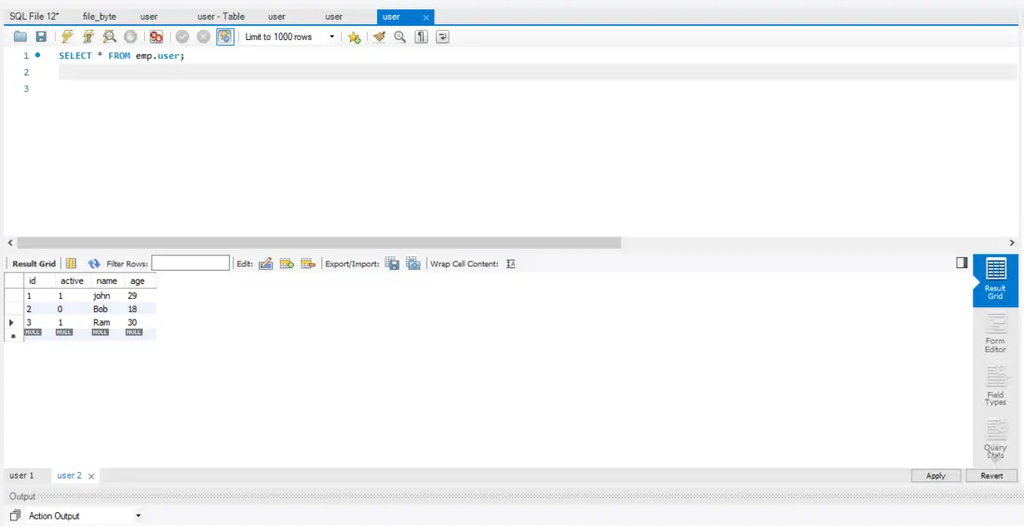This screenshot has height=527, width=1024.
Task: Run Explain on the statement with the magnifier lightning icon
Action: (x=109, y=37)
